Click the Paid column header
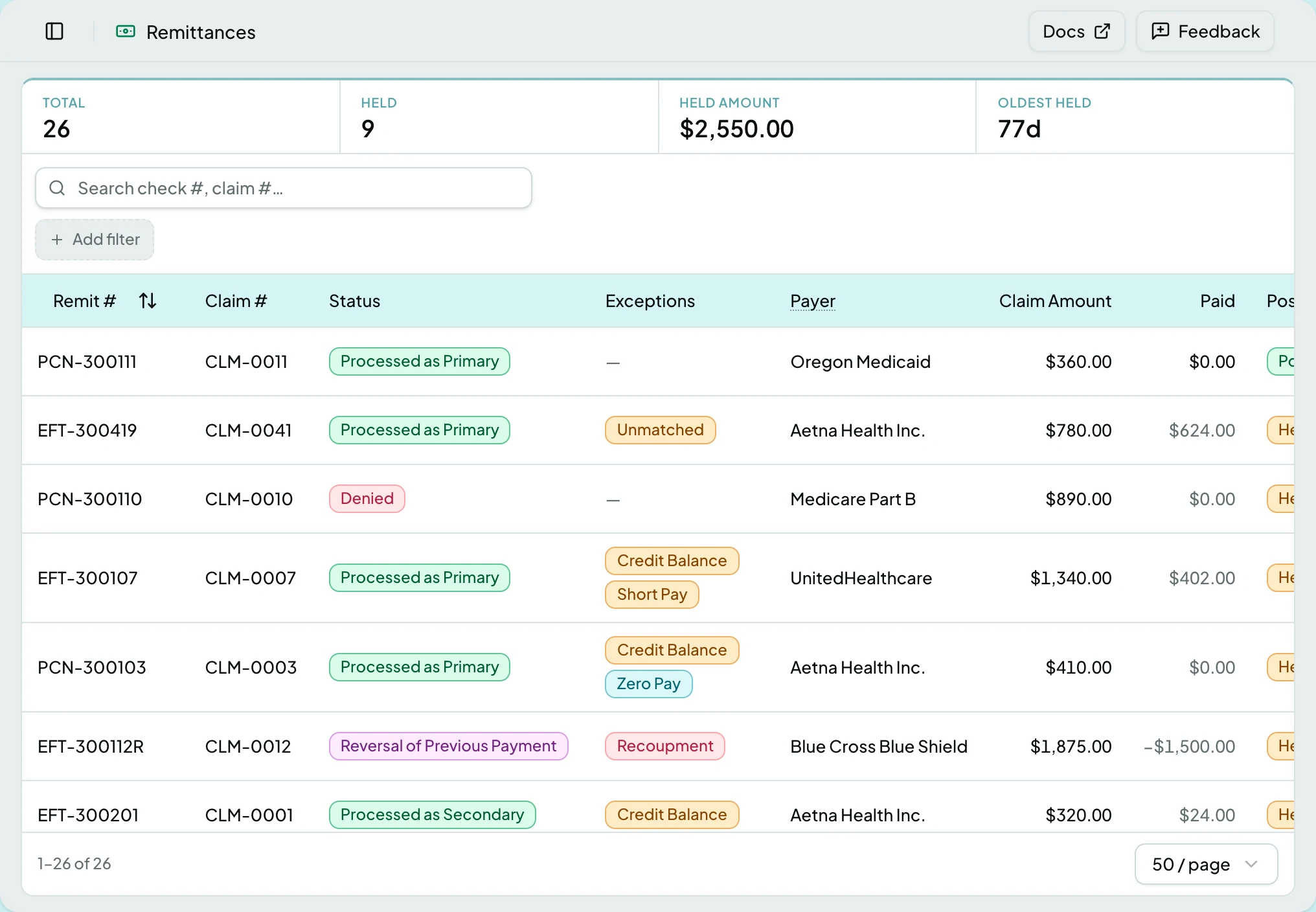This screenshot has height=912, width=1316. 1218,301
